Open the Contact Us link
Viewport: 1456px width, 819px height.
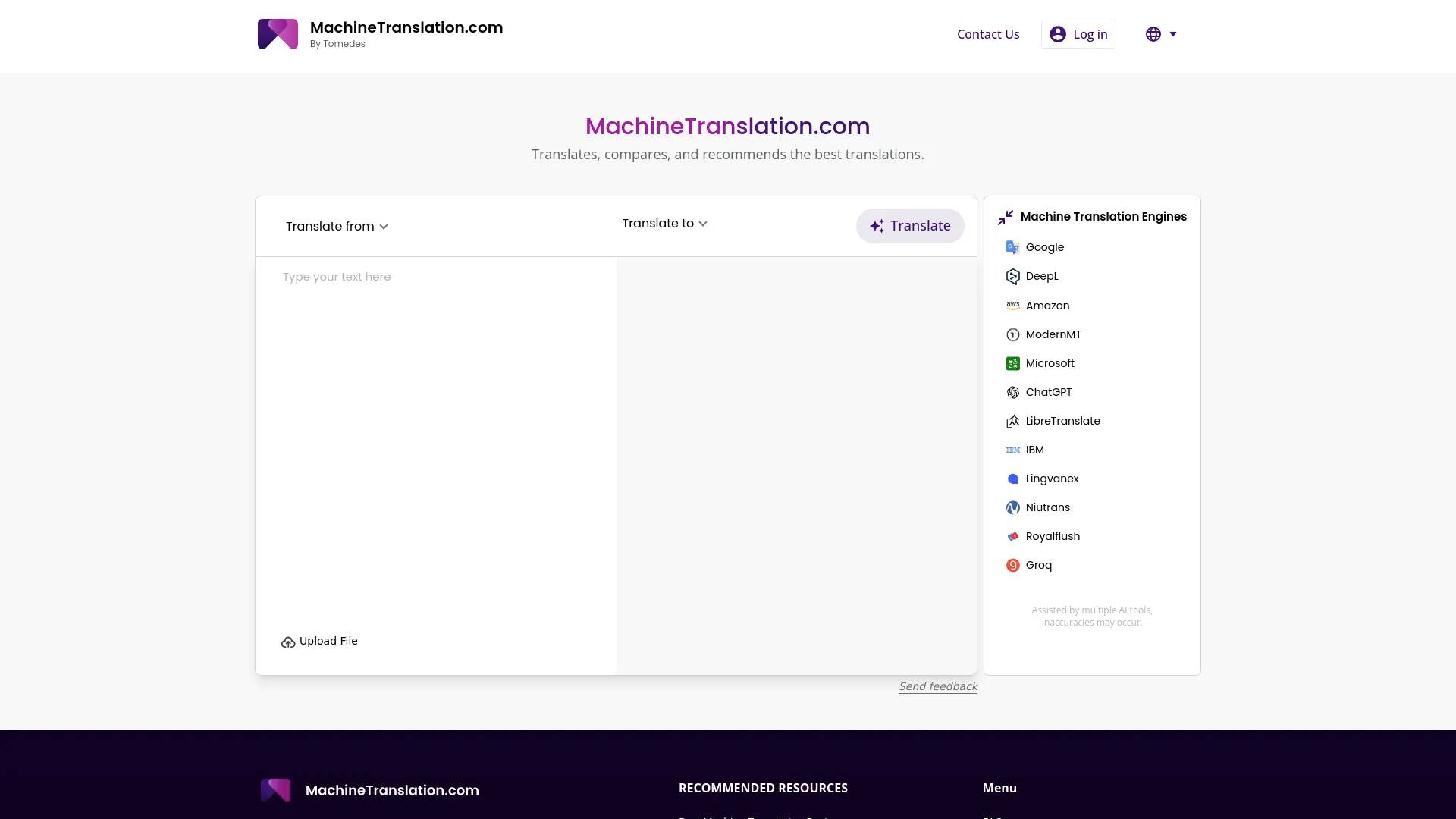pyautogui.click(x=987, y=34)
